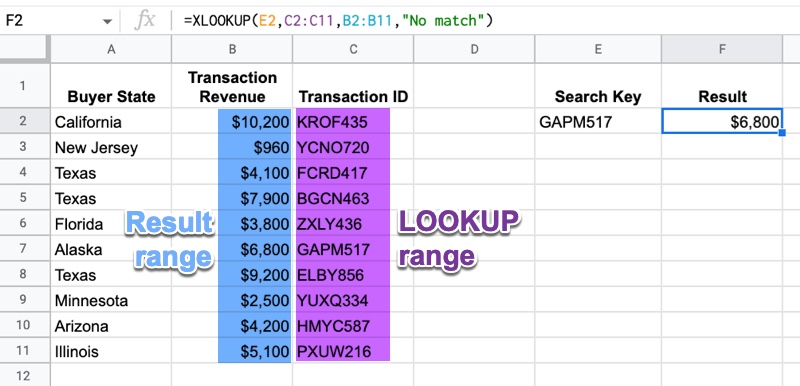Click the select-all corner box
800x386 pixels.
[25, 49]
